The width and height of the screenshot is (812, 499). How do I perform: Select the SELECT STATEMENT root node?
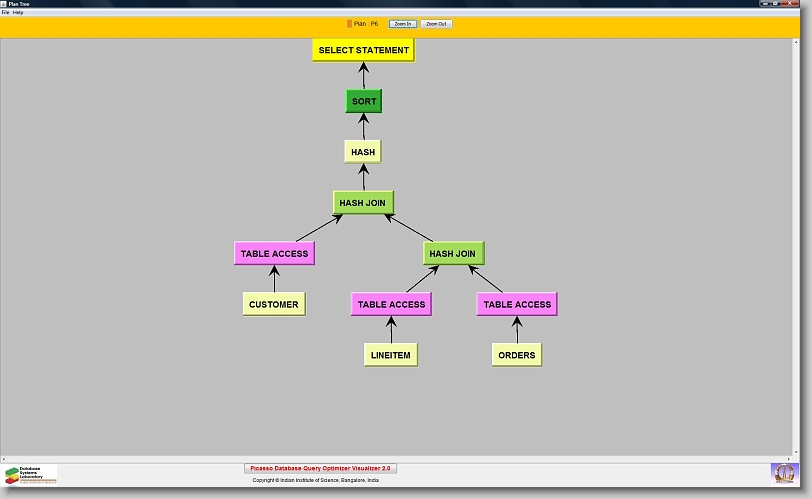[363, 50]
